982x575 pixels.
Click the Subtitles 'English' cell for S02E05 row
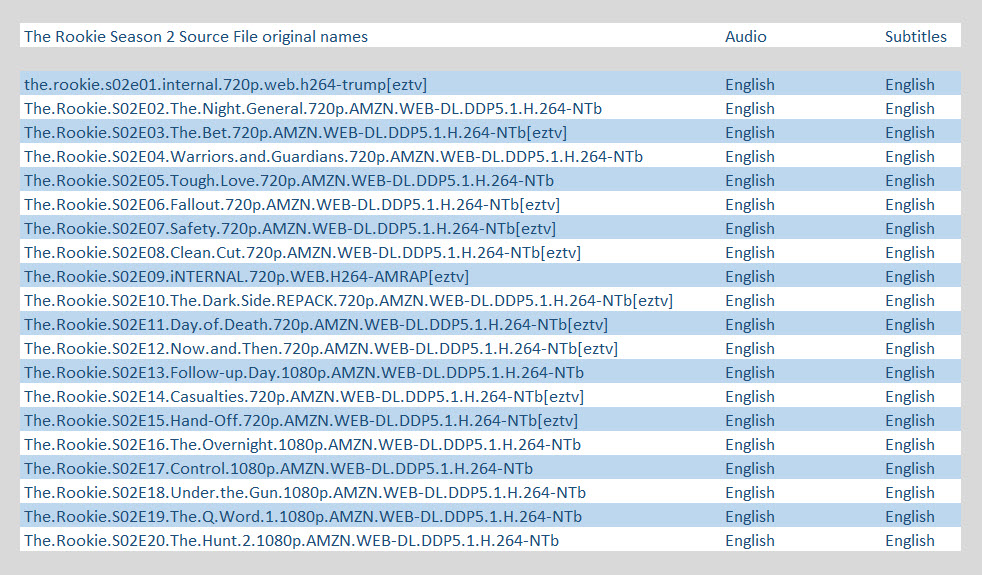pyautogui.click(x=909, y=180)
